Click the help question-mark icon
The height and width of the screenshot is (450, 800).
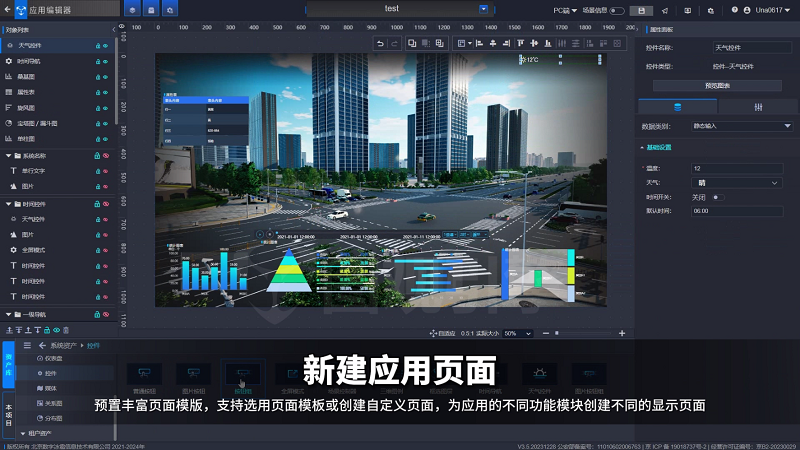point(734,10)
